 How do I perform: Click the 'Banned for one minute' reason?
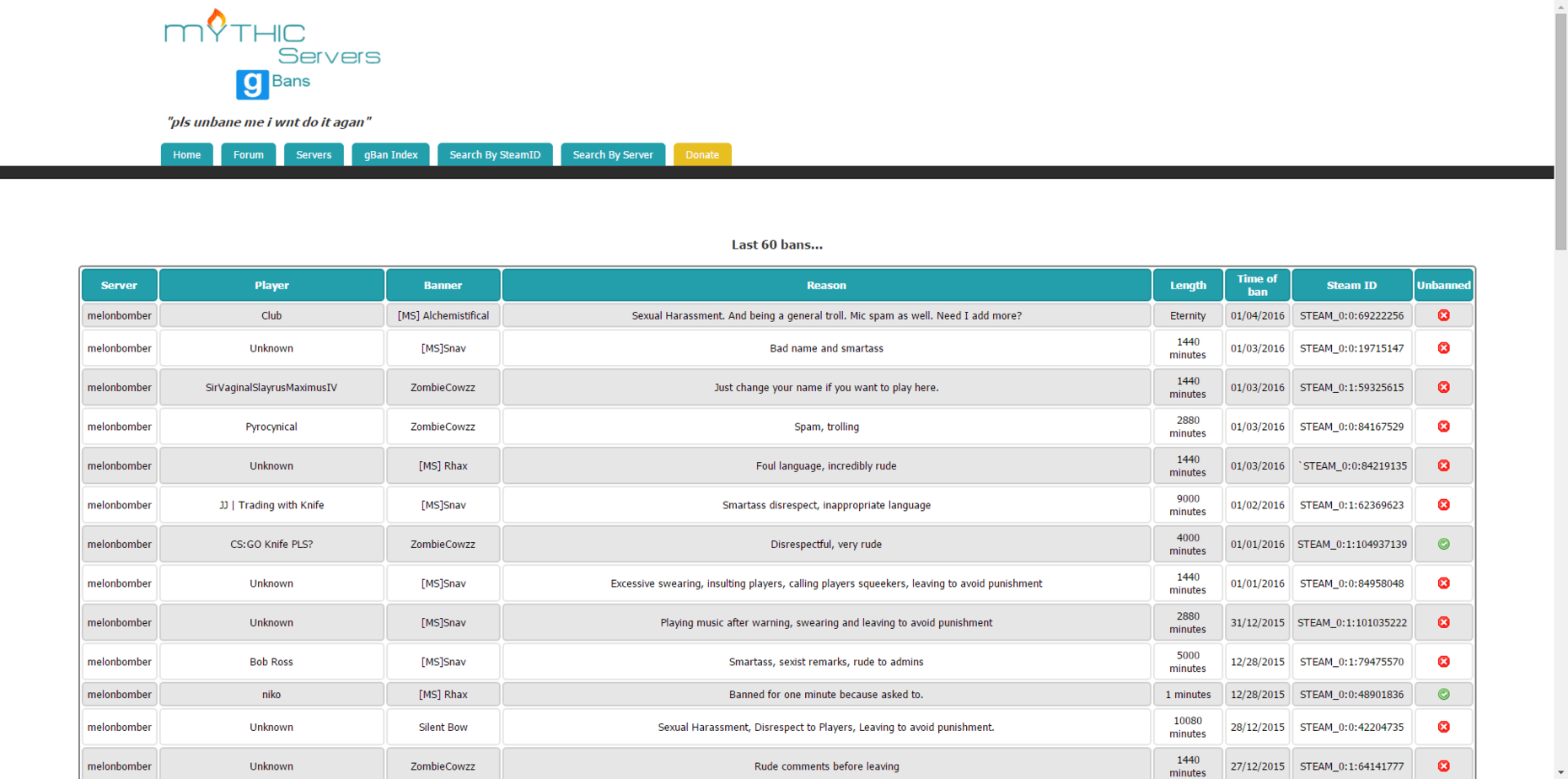pos(826,695)
